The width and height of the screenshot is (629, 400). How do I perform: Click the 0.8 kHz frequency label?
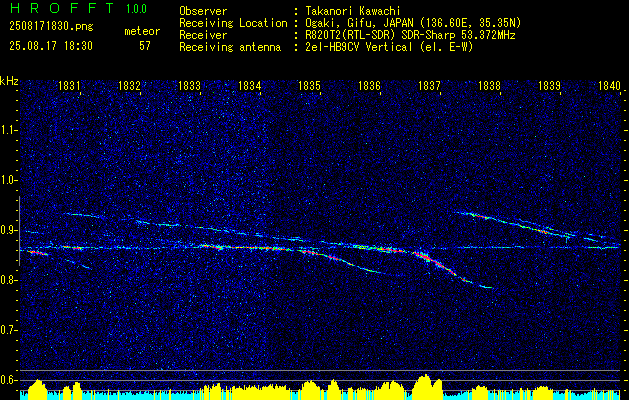7,280
